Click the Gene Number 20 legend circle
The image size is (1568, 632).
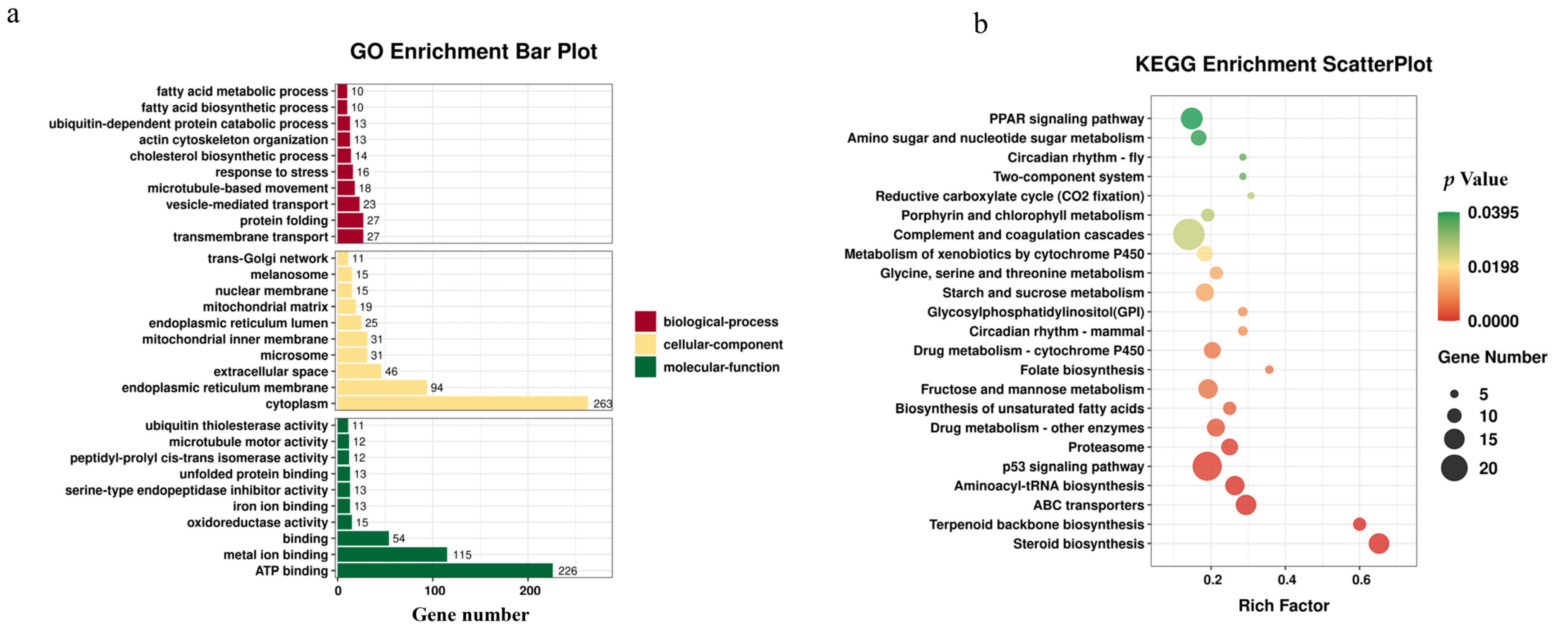[x=1454, y=468]
